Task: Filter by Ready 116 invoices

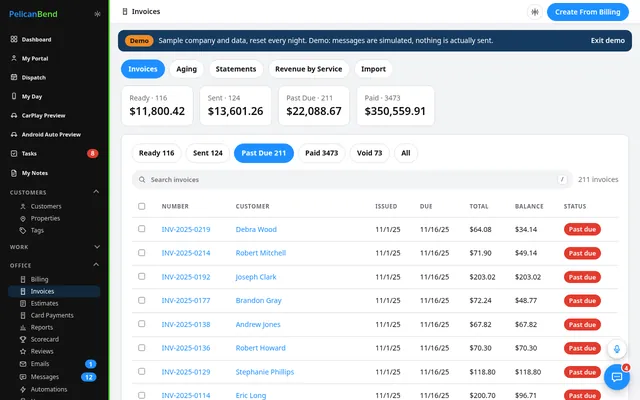Action: point(157,153)
